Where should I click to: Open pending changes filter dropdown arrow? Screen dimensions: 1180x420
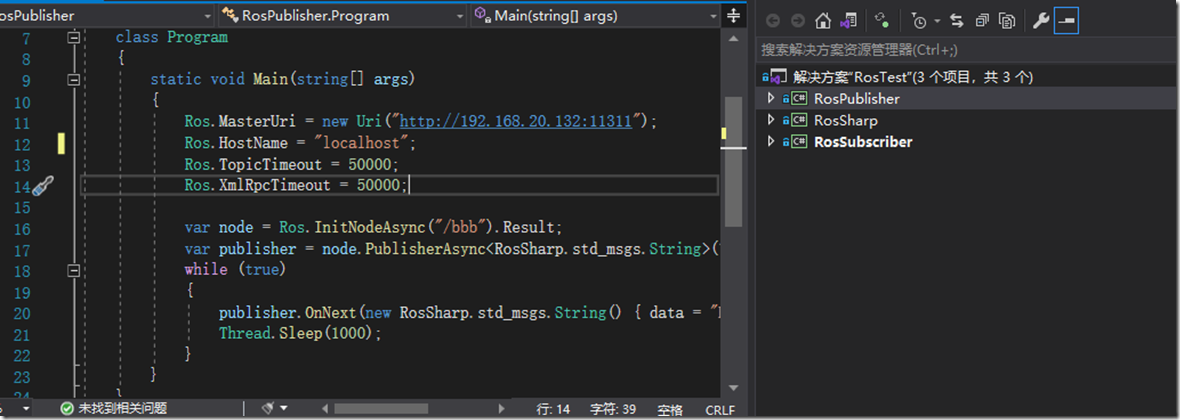point(937,21)
